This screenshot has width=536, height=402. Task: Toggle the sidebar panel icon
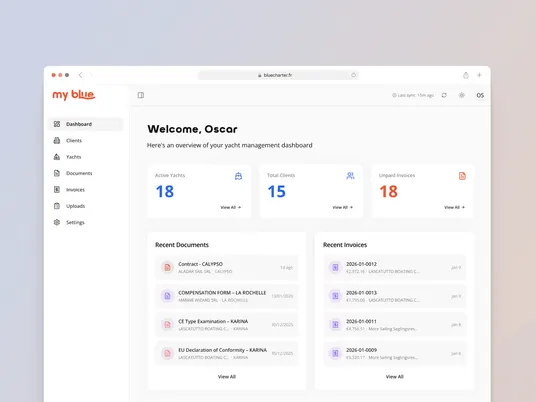[x=140, y=95]
